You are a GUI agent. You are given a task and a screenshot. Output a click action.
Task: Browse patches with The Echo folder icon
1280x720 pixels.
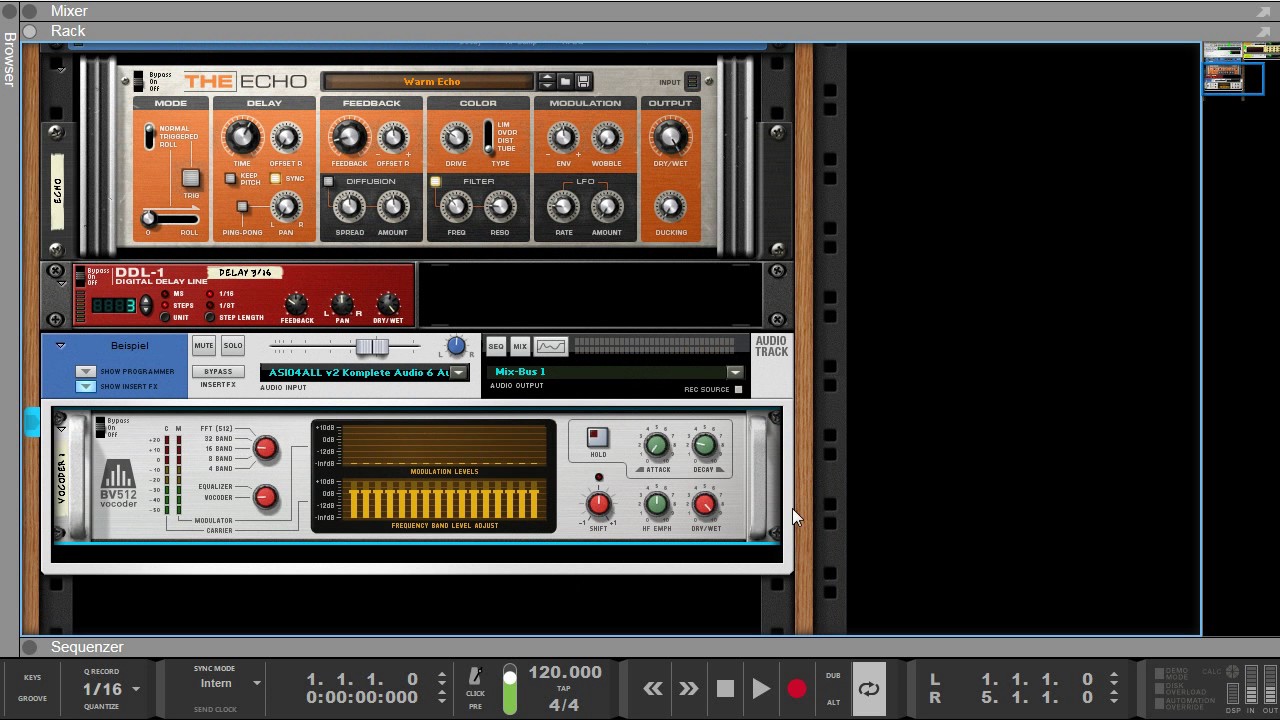pos(565,82)
